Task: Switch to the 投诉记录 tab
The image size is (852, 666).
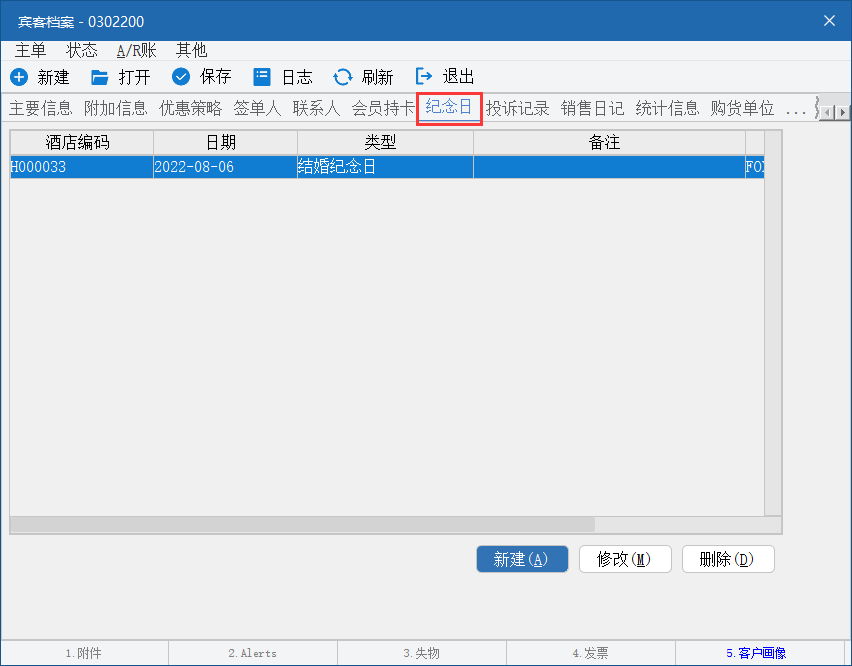Action: coord(518,108)
